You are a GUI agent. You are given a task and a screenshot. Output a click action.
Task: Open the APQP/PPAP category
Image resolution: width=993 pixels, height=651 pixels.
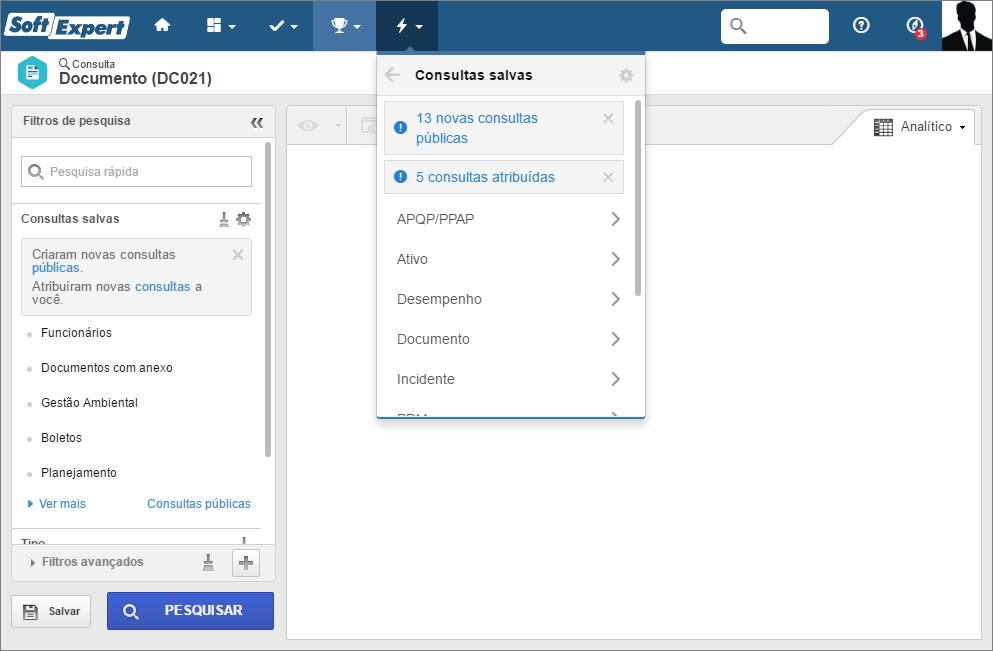(x=508, y=219)
